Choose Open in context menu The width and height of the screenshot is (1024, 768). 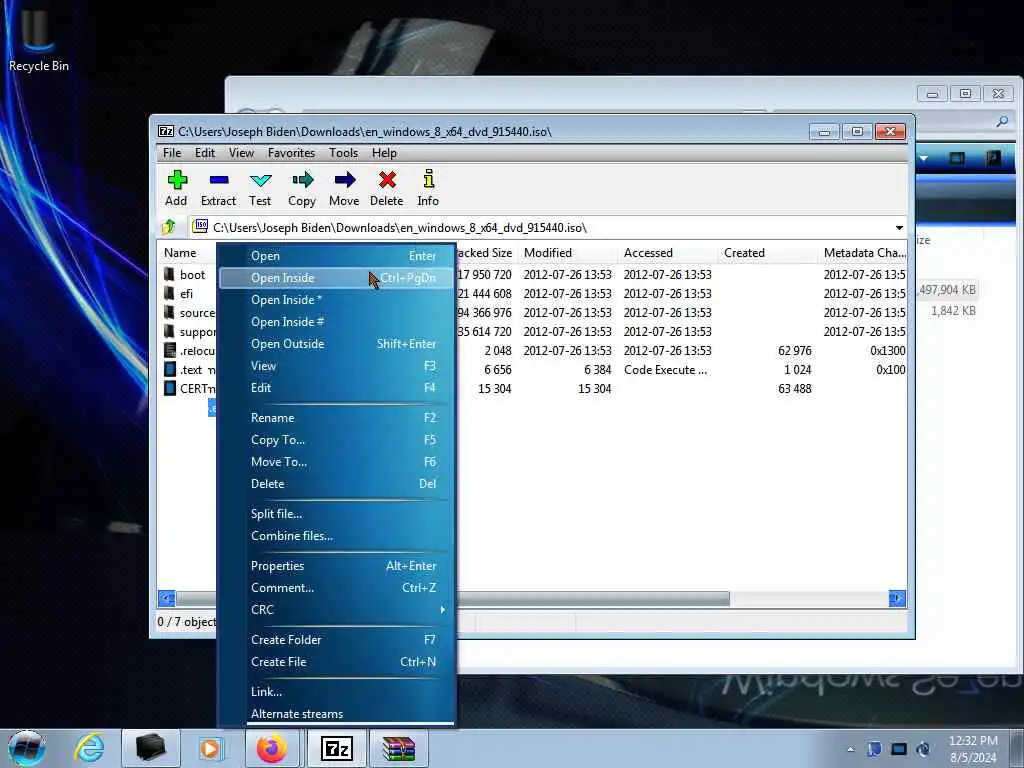pyautogui.click(x=336, y=256)
